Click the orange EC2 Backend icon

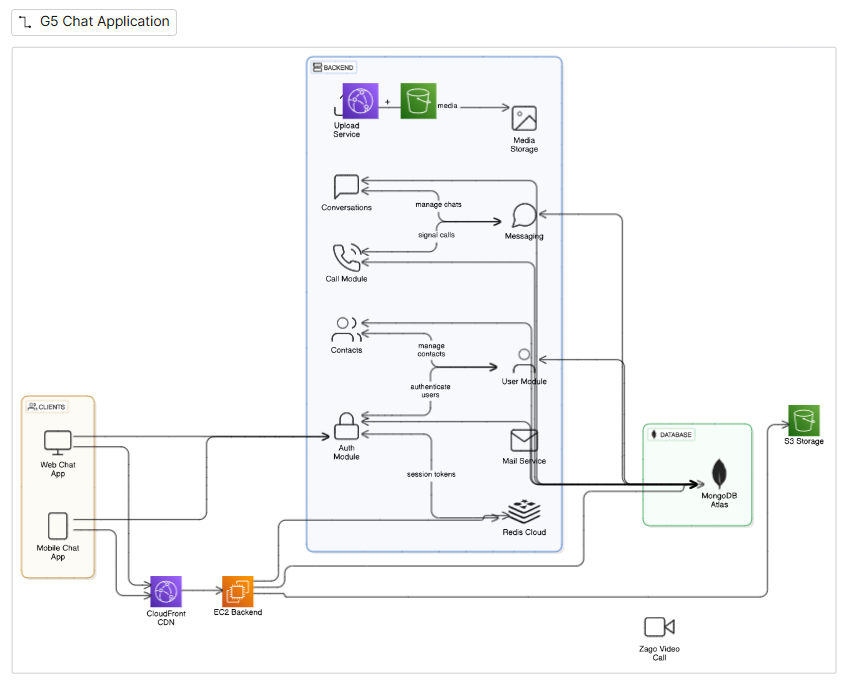(x=237, y=591)
